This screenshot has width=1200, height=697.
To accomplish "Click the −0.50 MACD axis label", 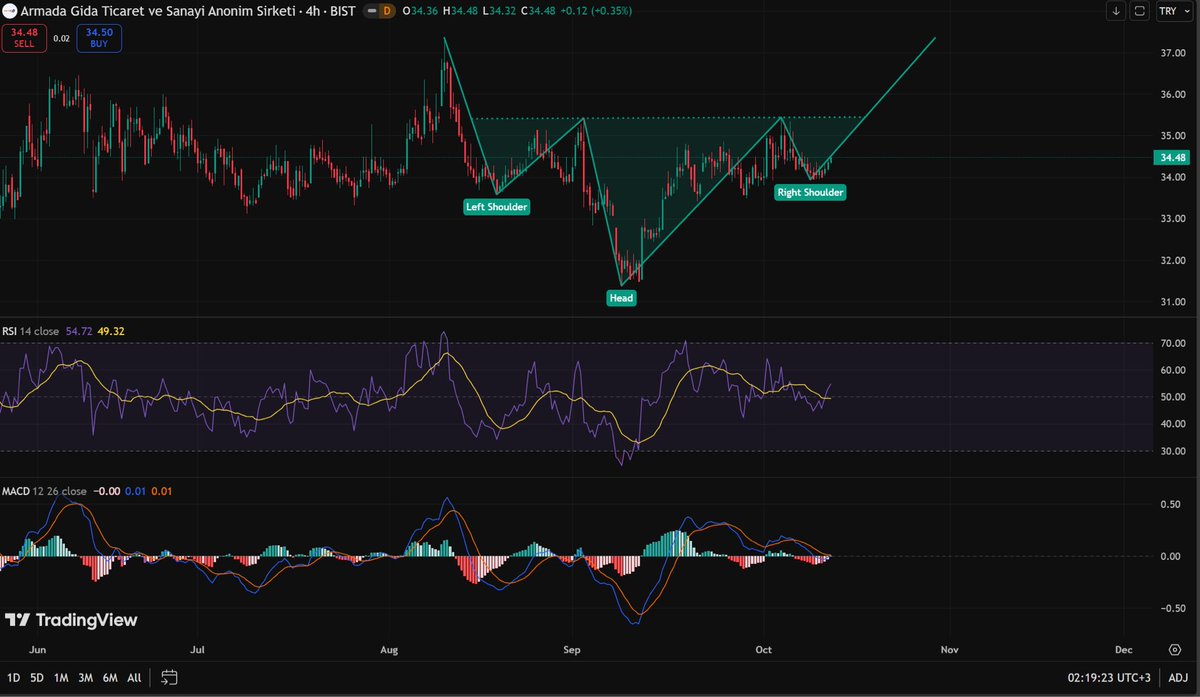I will 1171,607.
